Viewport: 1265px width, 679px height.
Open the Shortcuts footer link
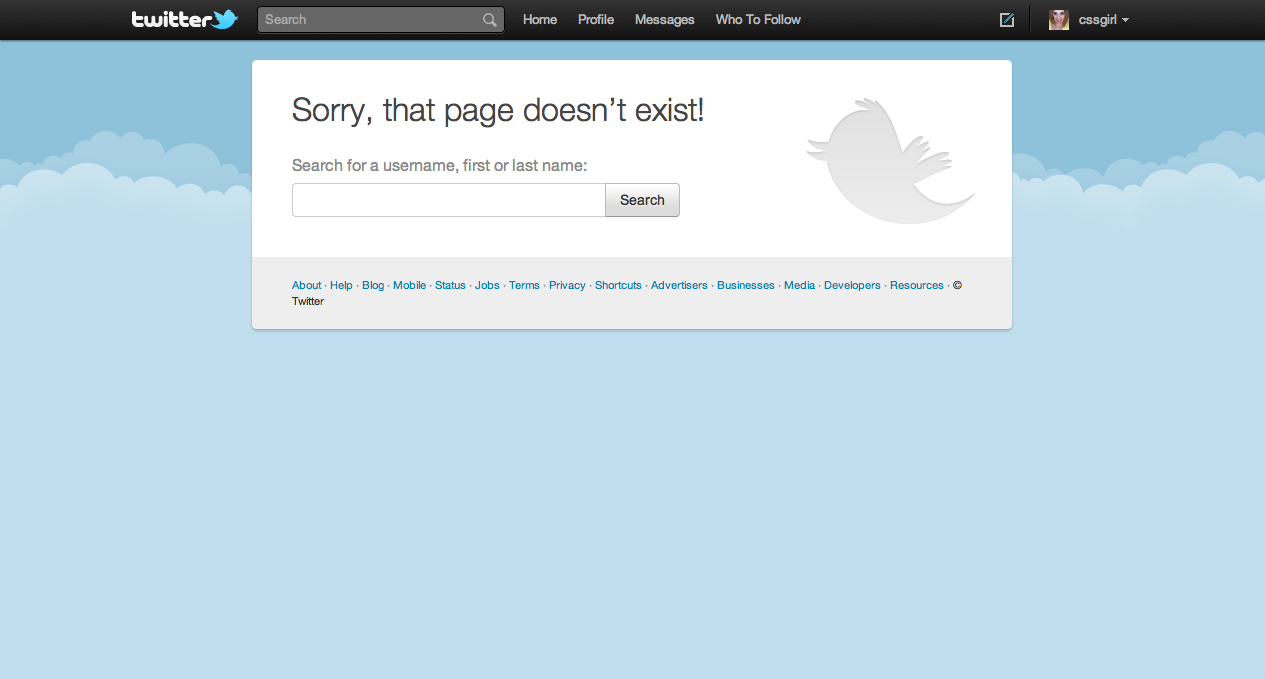point(618,285)
